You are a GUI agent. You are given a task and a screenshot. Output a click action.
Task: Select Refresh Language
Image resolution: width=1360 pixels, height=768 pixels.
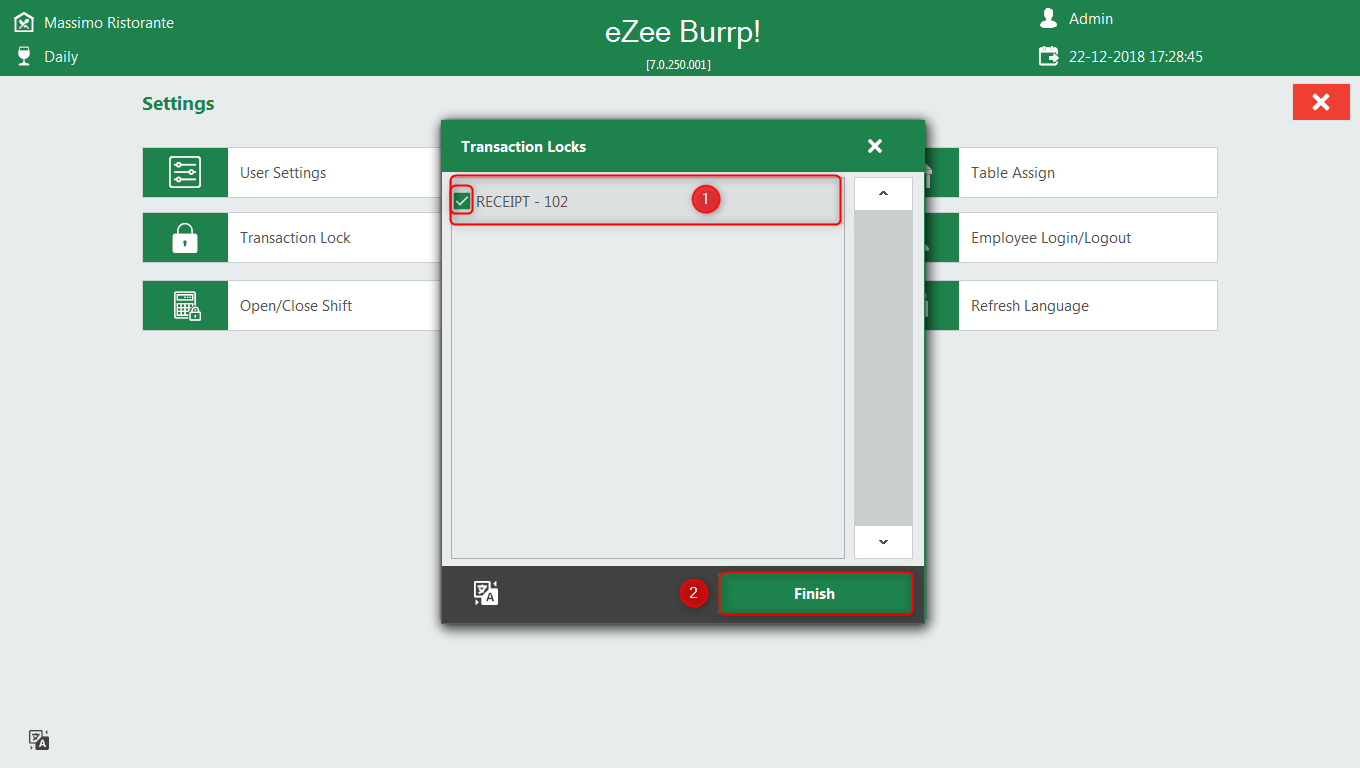point(1071,306)
